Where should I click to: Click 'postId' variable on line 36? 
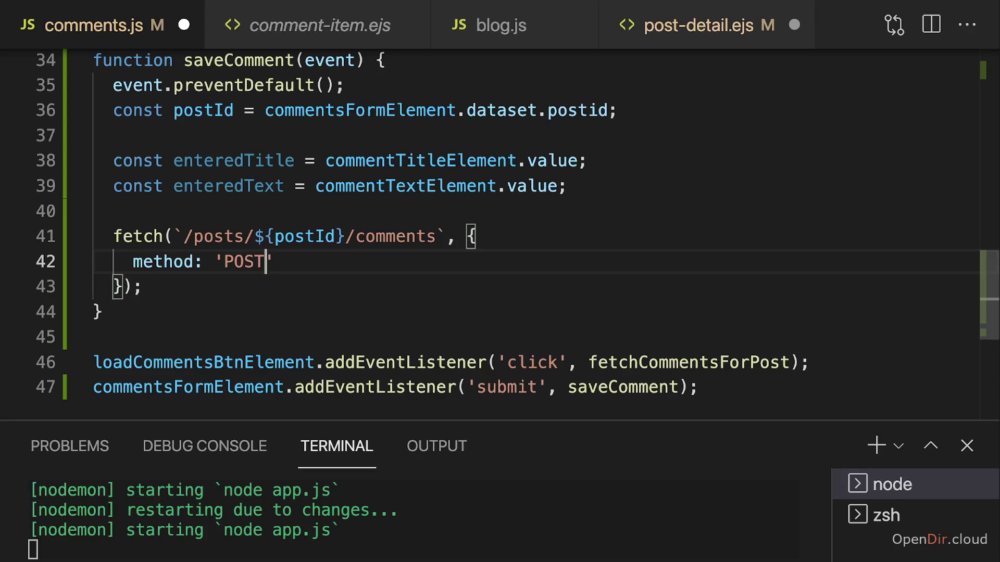coord(203,110)
